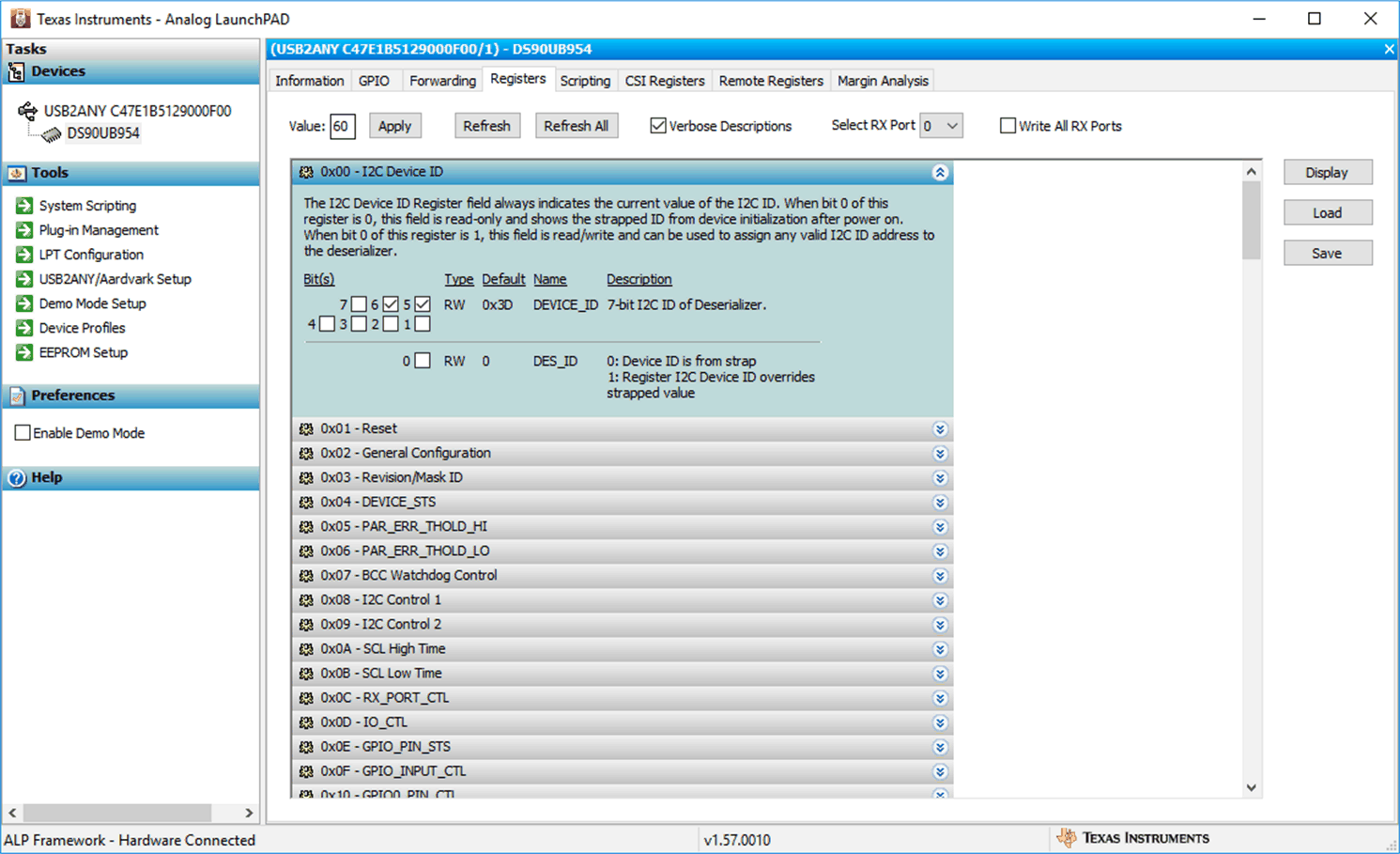The width and height of the screenshot is (1400, 854).
Task: Toggle bit 7 checkbox of DEVICE_ID
Action: [359, 304]
